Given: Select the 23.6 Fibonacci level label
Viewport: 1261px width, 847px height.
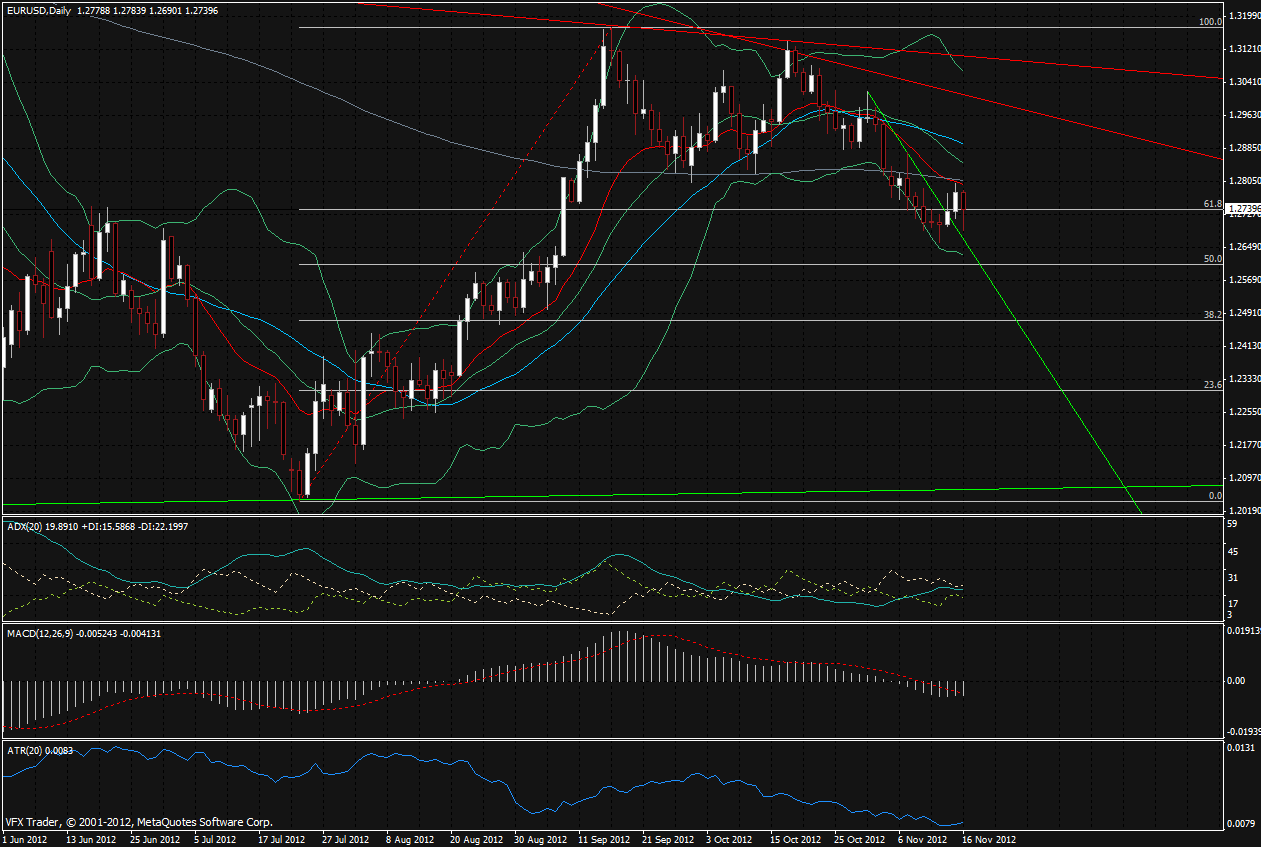Looking at the screenshot, I should click(1212, 384).
